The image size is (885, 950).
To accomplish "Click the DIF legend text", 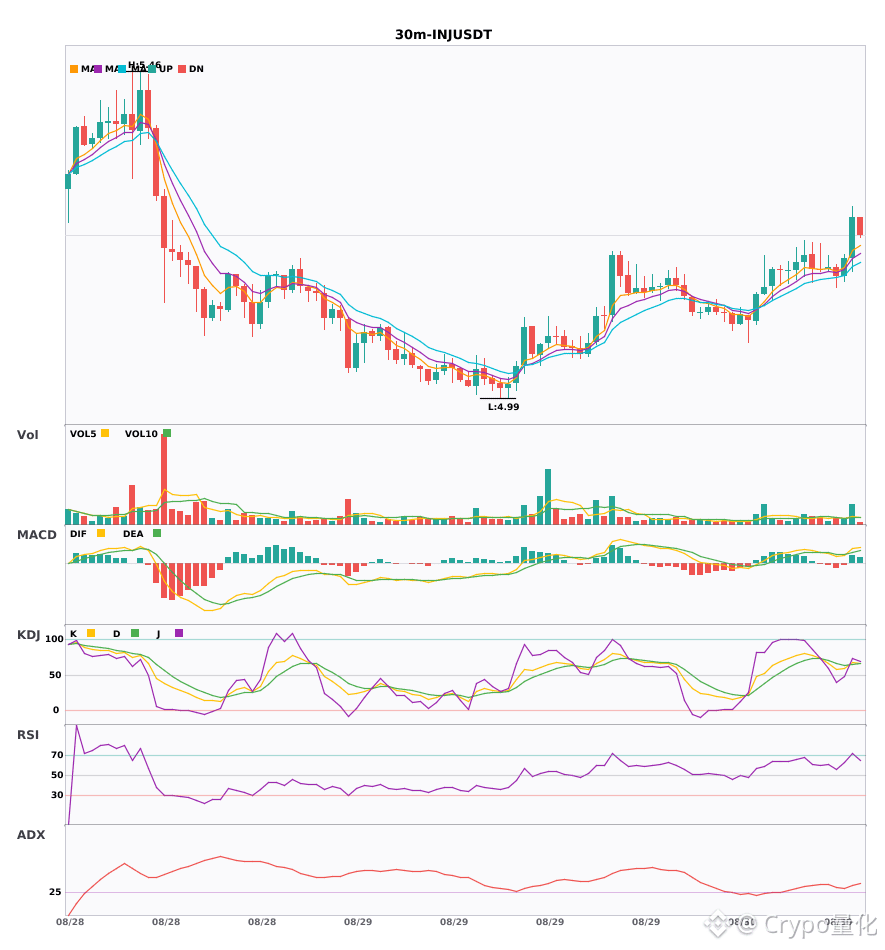I will (78, 534).
